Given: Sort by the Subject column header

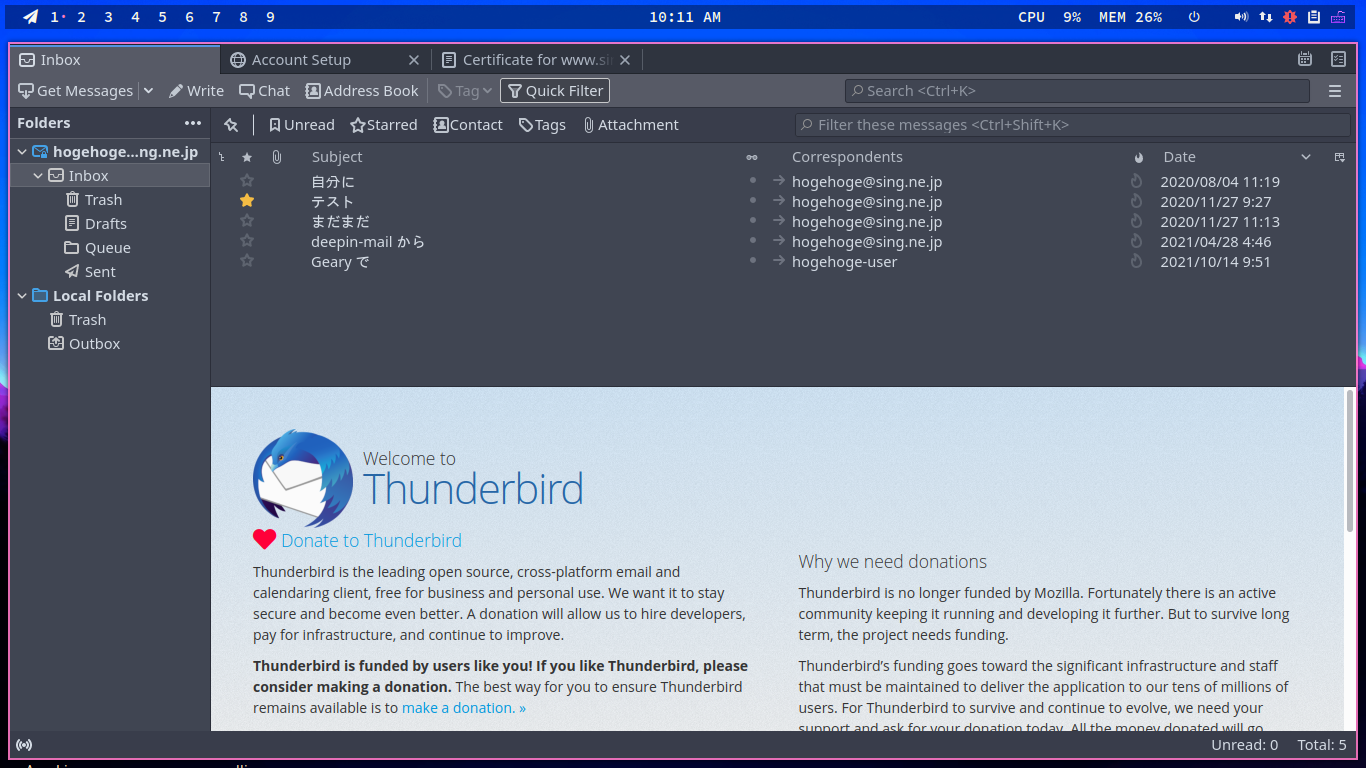Looking at the screenshot, I should (x=337, y=157).
